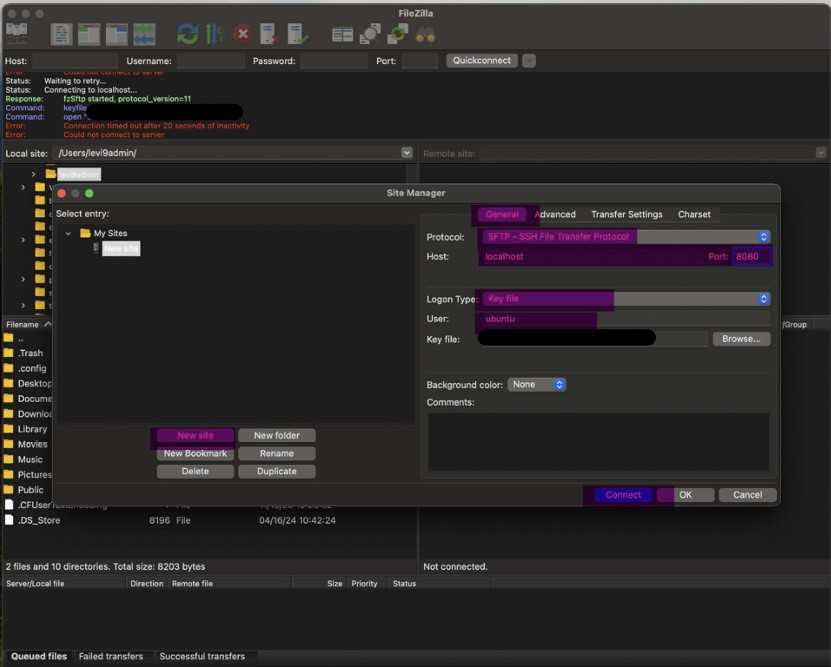
Task: Click the Browse button for key file
Action: (x=741, y=339)
